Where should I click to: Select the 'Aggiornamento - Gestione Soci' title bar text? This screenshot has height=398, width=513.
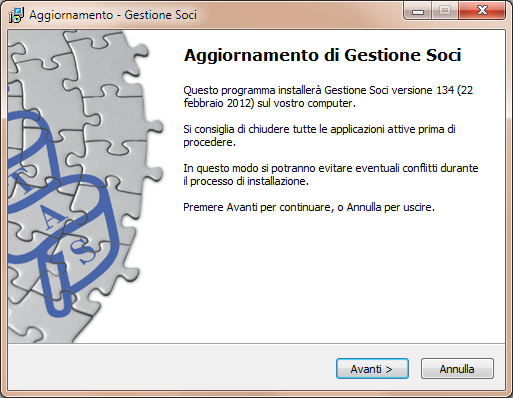(113, 15)
